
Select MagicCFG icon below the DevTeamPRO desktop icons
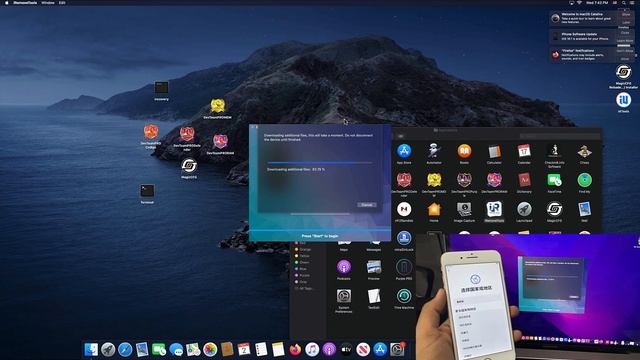[x=189, y=166]
